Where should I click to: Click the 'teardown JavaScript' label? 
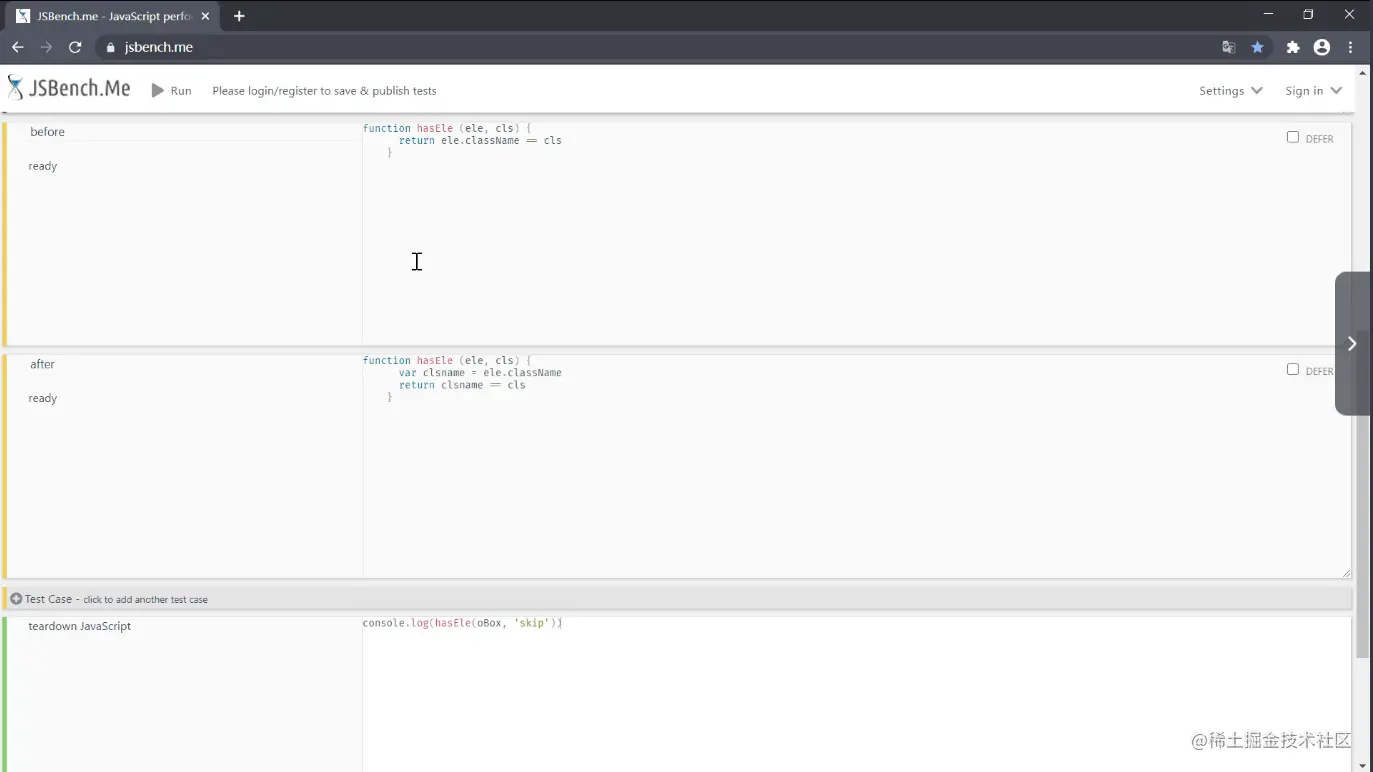pyautogui.click(x=80, y=626)
